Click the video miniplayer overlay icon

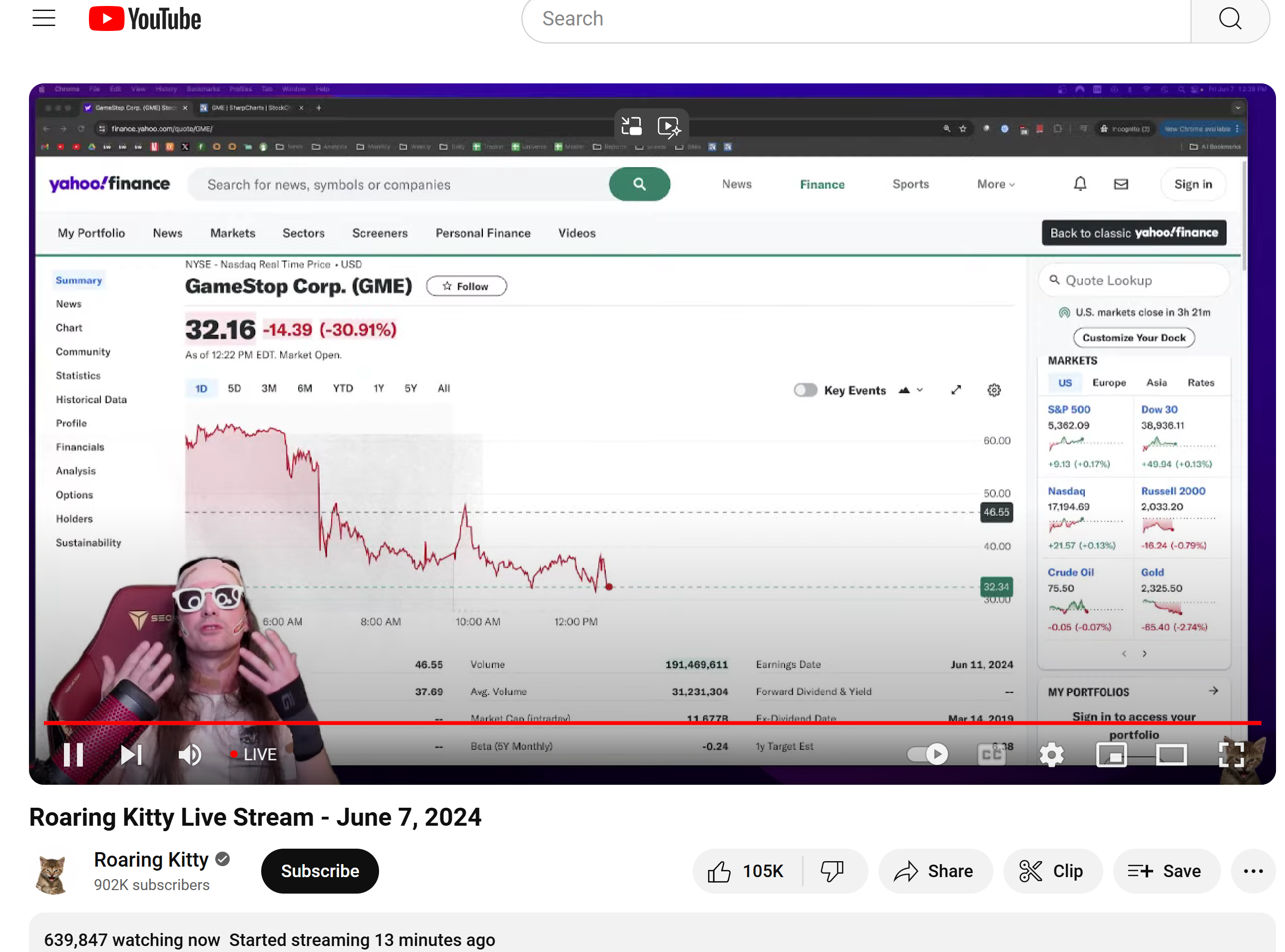631,126
